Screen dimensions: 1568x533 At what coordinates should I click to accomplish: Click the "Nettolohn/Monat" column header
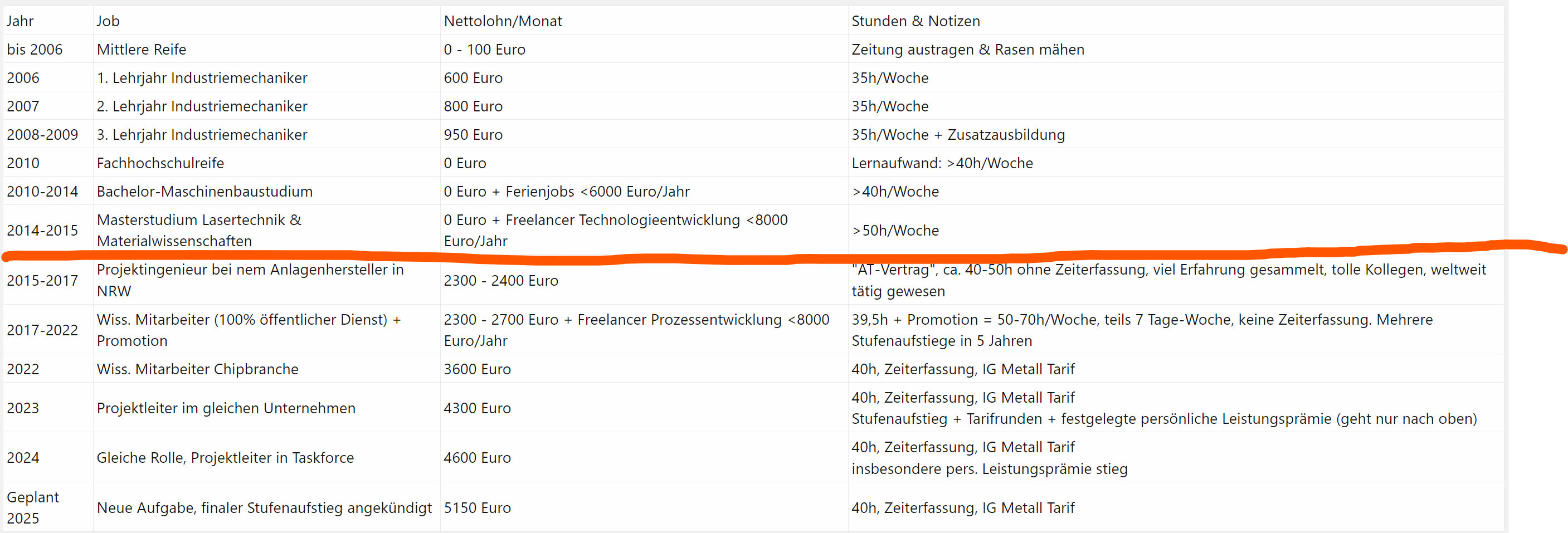click(502, 21)
